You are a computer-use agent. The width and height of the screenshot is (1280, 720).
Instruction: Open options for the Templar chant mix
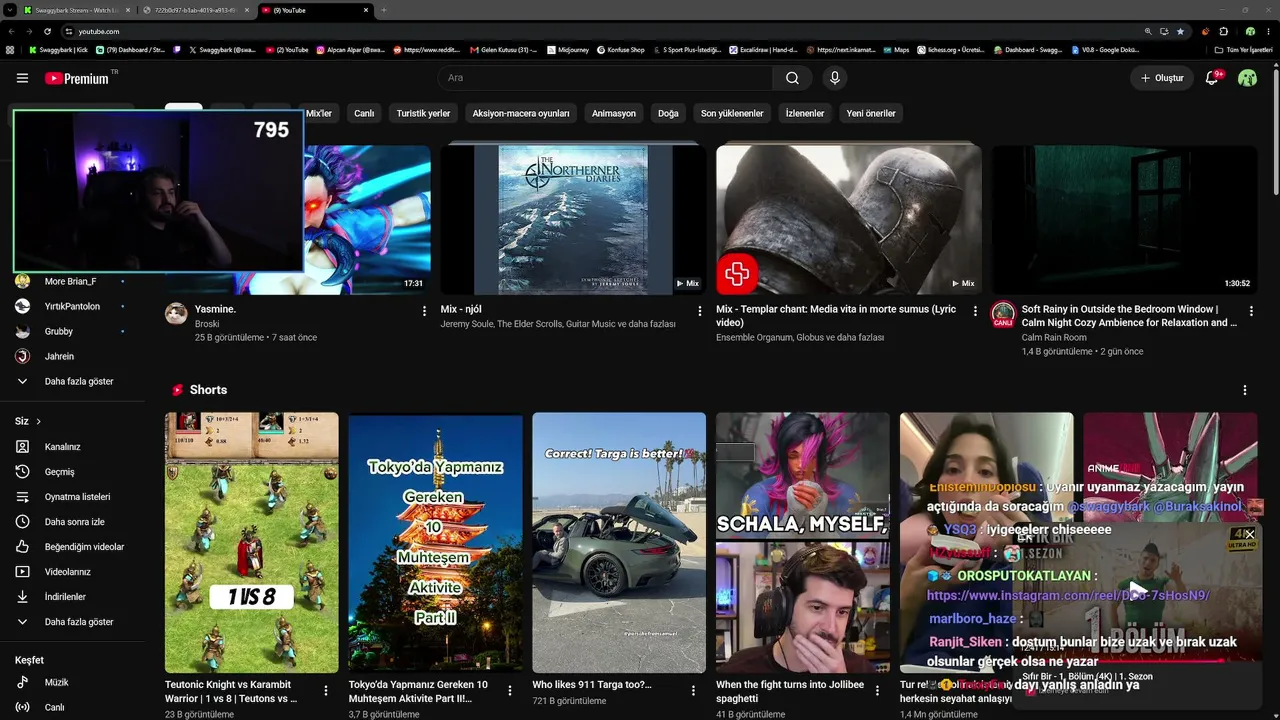tap(976, 311)
